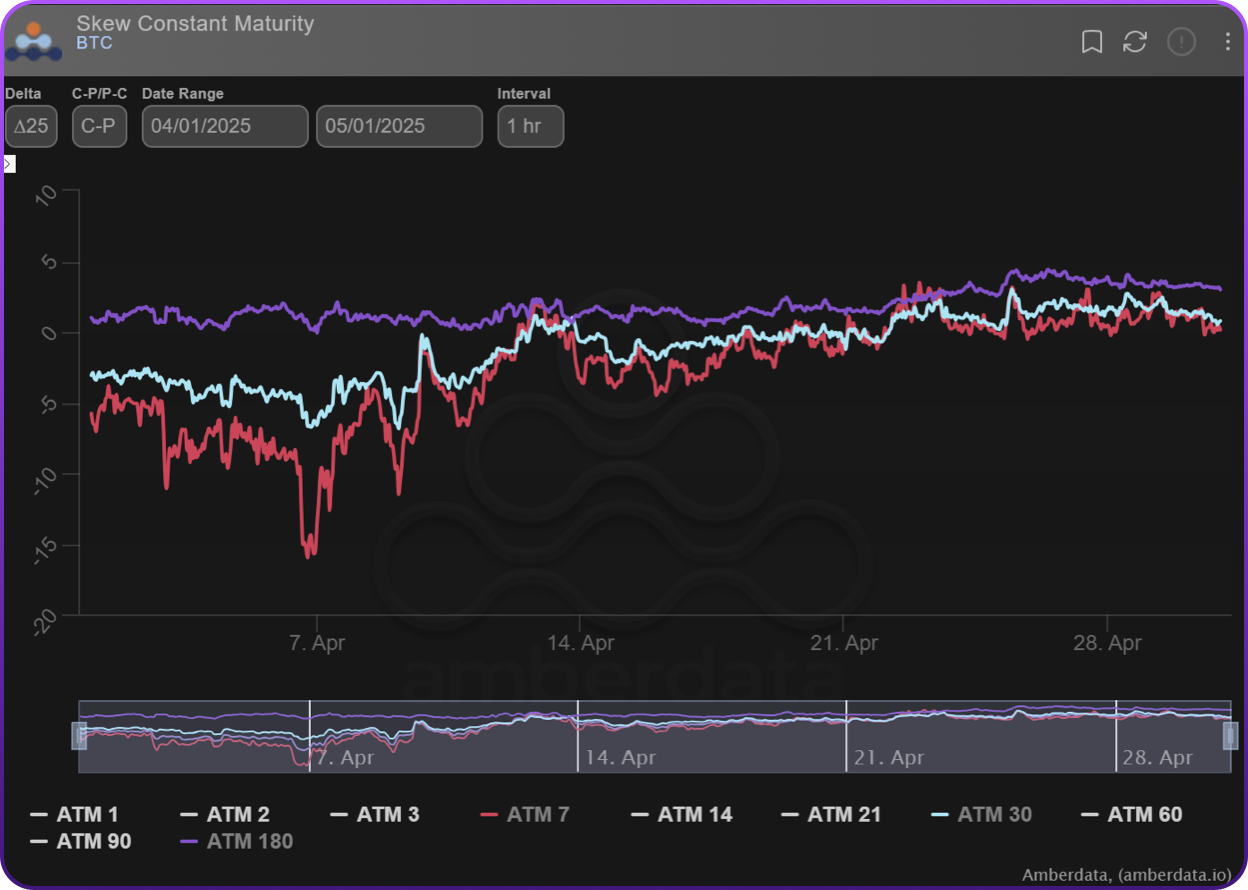This screenshot has width=1248, height=890.
Task: Open the info alert circle icon
Action: tap(1181, 41)
